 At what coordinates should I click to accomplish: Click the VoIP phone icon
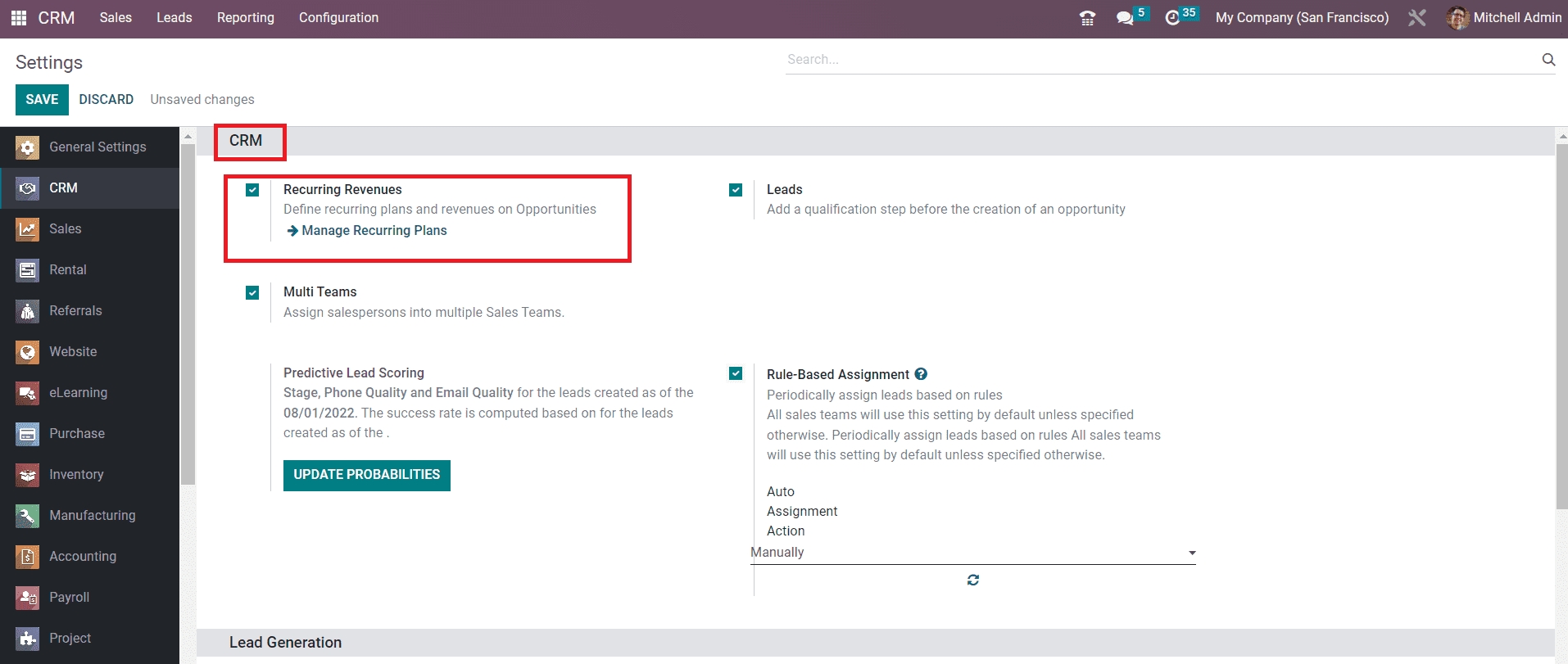click(1087, 18)
